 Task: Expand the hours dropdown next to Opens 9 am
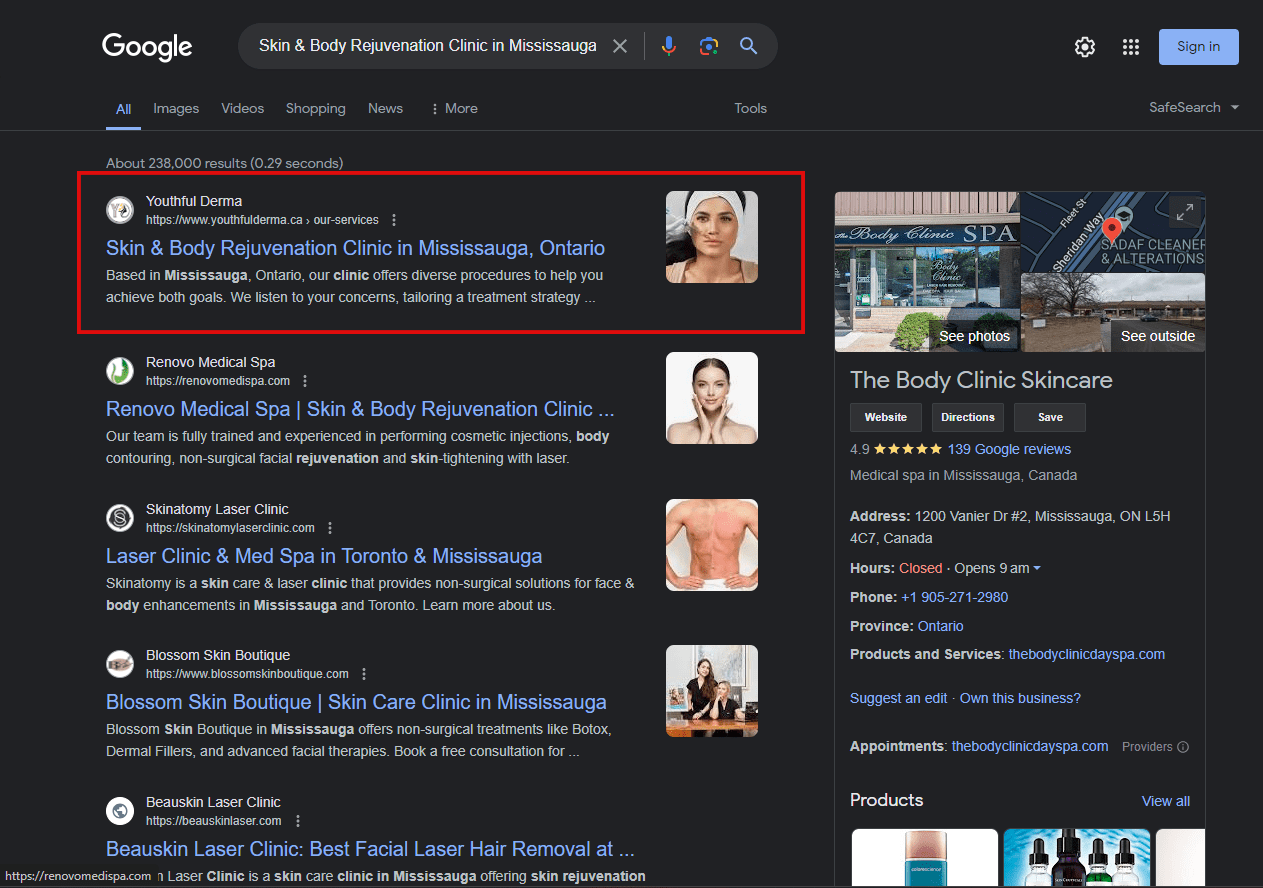[x=1037, y=568]
